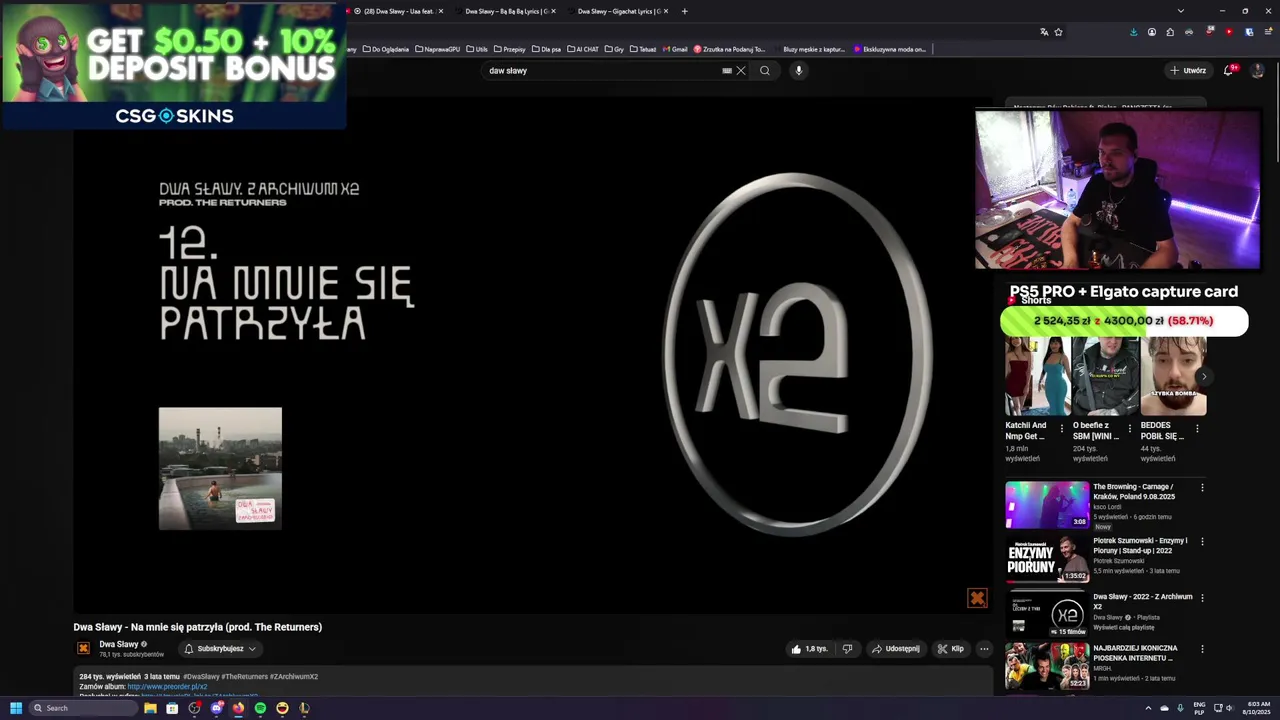
Task: Open the Przepisy bookmarks folder
Action: [x=510, y=49]
